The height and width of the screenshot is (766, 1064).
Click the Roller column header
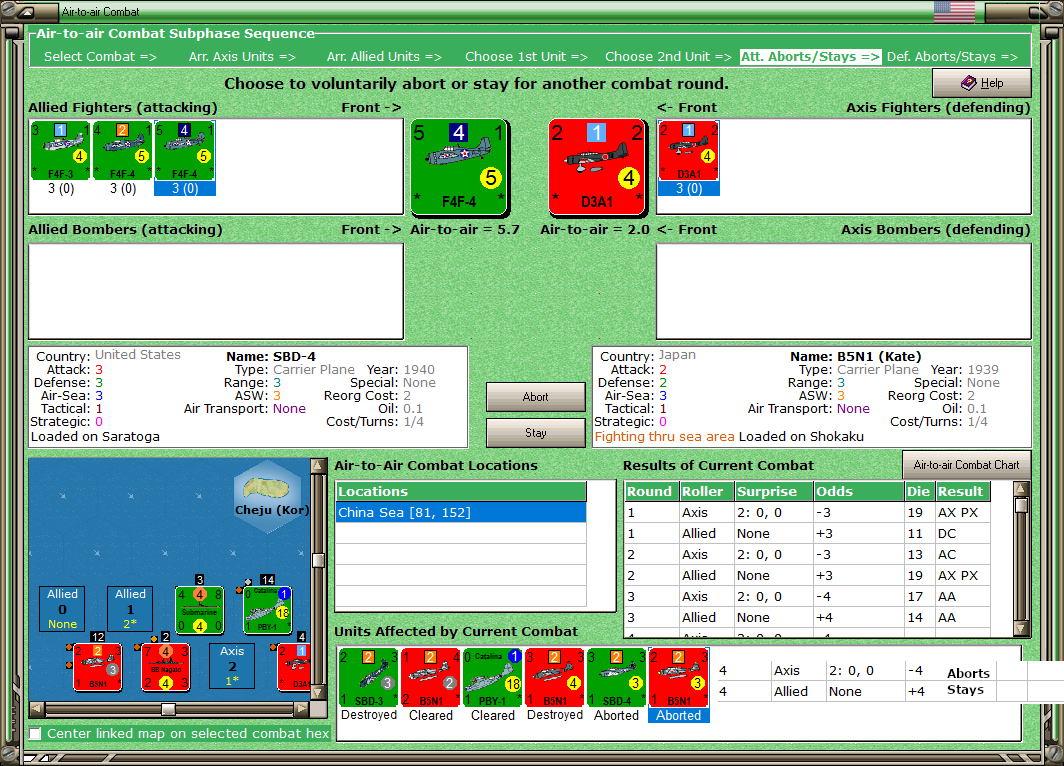click(707, 491)
